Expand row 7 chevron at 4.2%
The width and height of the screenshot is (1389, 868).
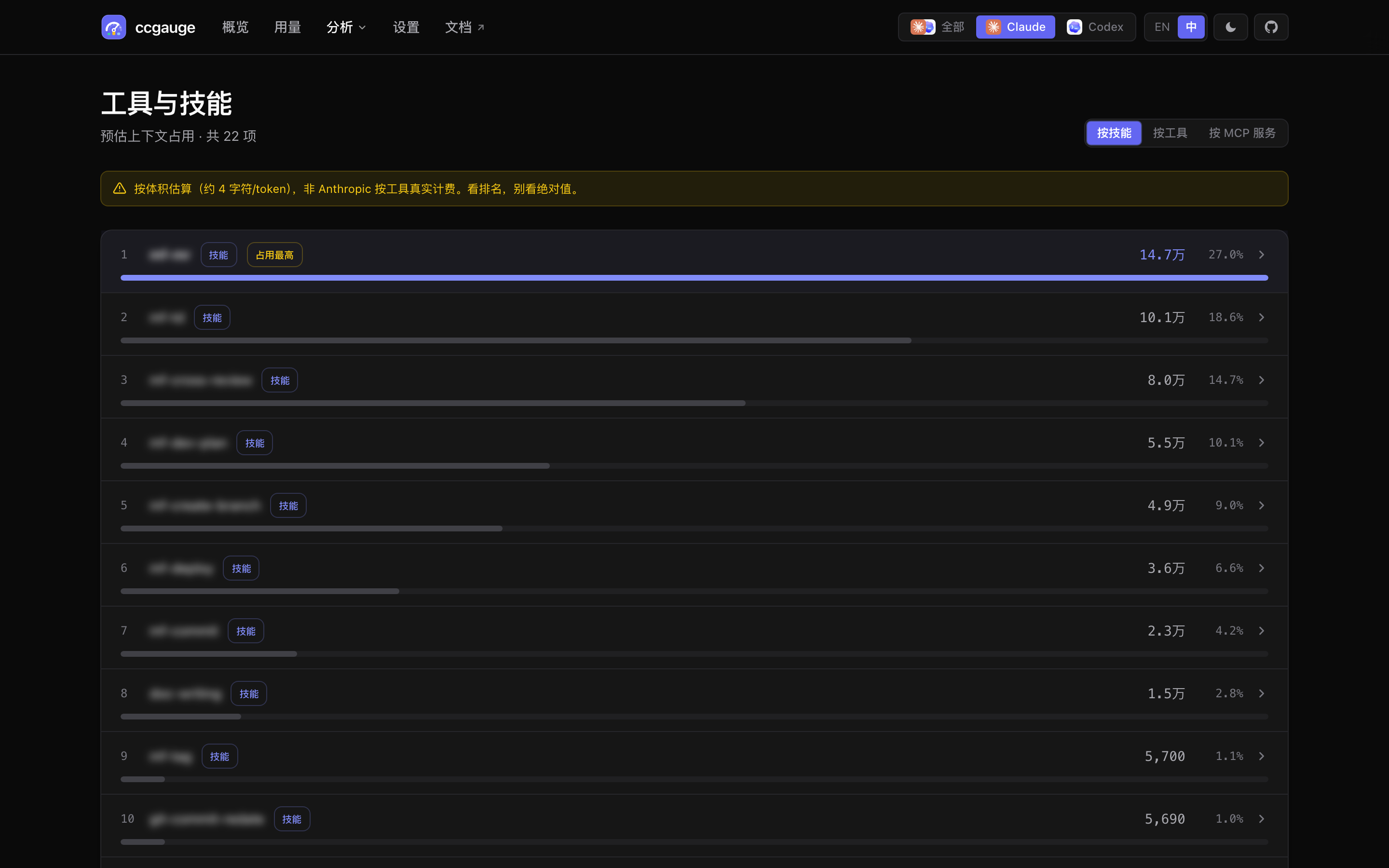point(1262,630)
